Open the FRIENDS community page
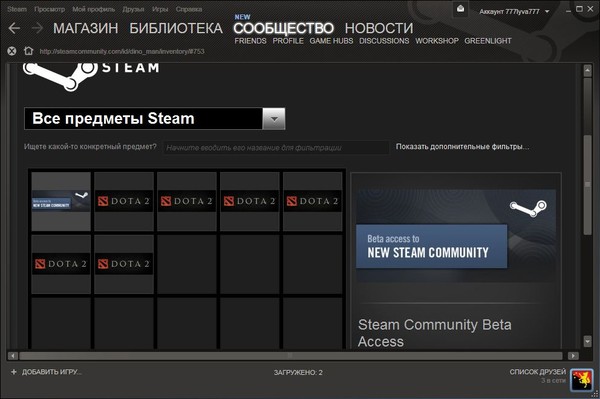 (x=250, y=41)
